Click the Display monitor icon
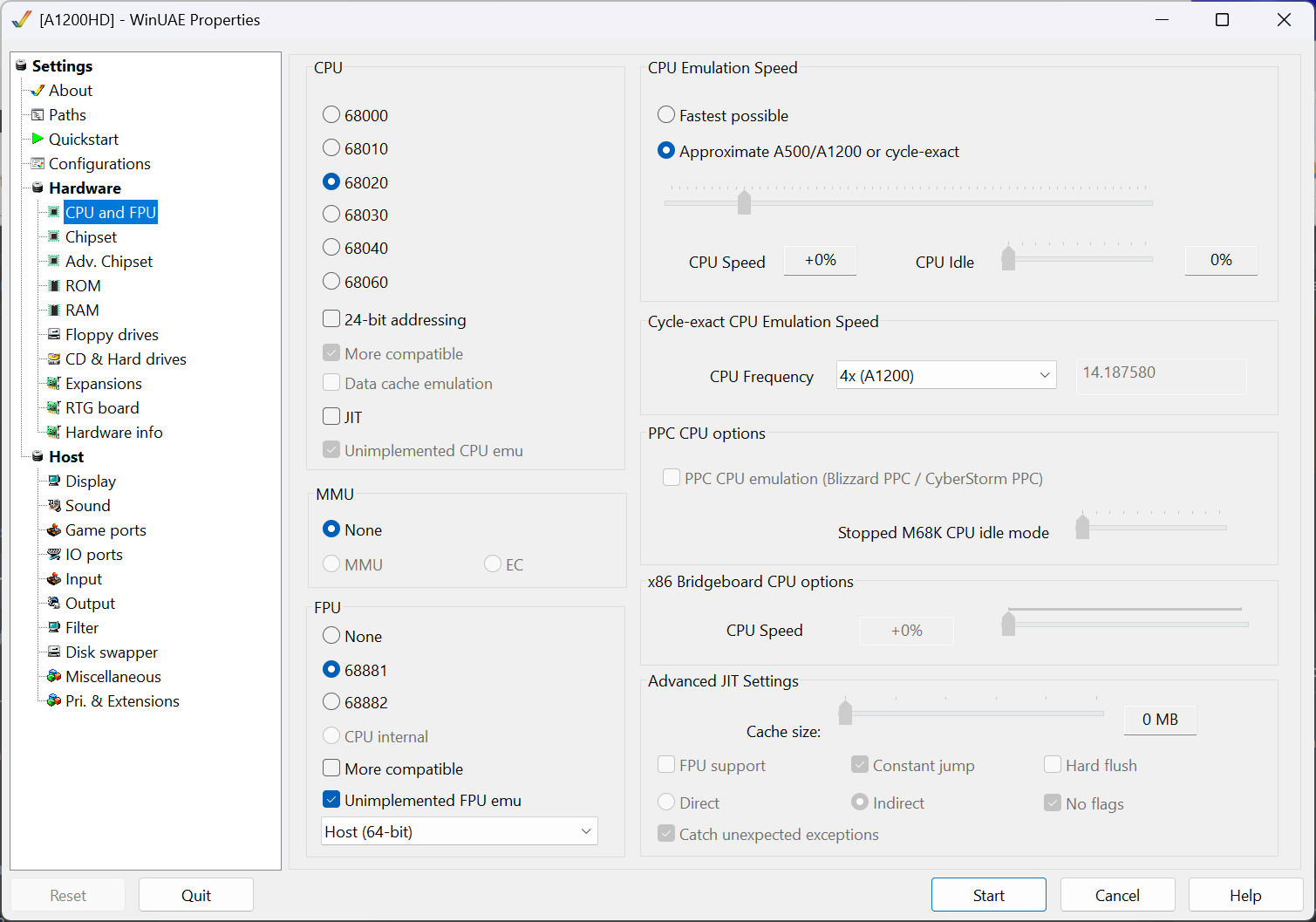 click(54, 481)
